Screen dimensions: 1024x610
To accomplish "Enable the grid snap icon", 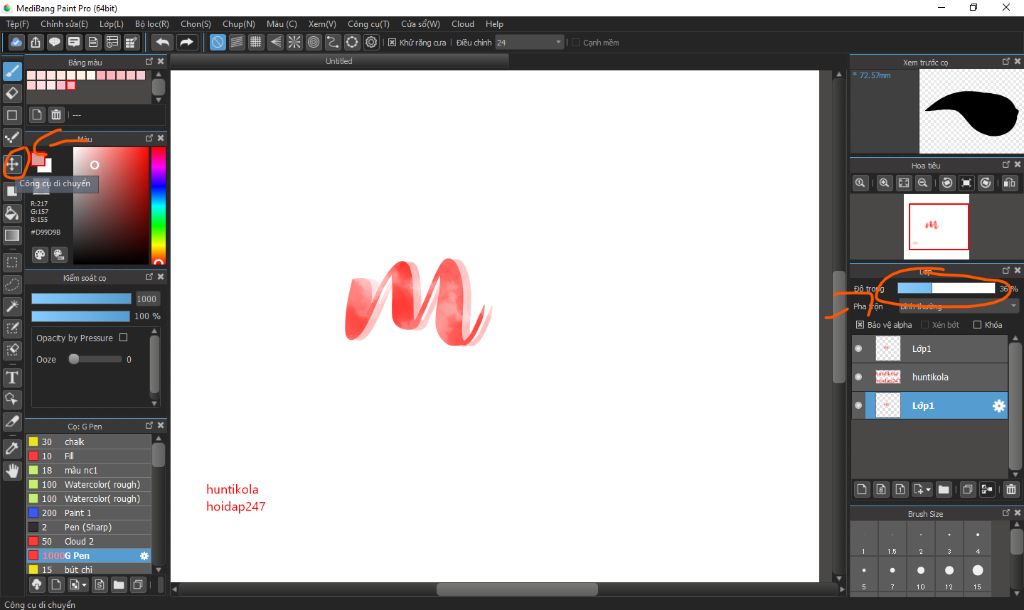I will [x=256, y=42].
